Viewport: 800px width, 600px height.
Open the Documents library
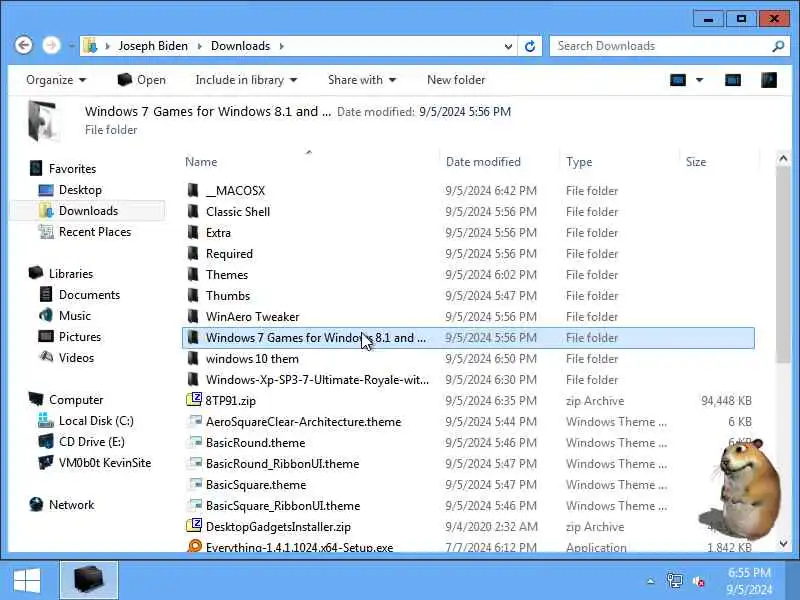point(89,294)
